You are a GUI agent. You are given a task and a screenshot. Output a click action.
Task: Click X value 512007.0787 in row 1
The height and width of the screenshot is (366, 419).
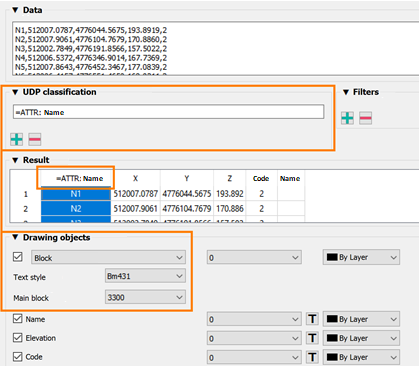click(135, 194)
